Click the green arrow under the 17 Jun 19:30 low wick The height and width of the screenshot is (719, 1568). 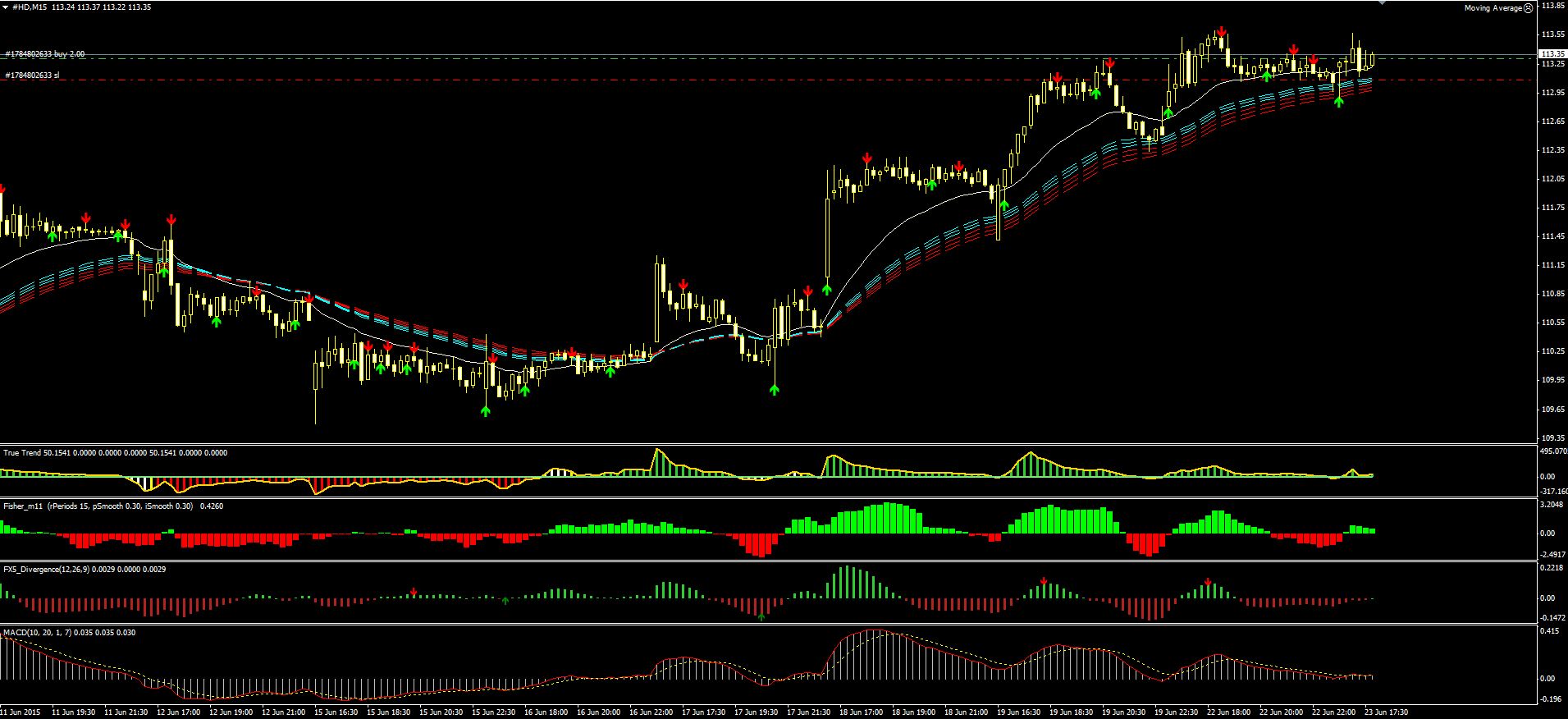(774, 390)
